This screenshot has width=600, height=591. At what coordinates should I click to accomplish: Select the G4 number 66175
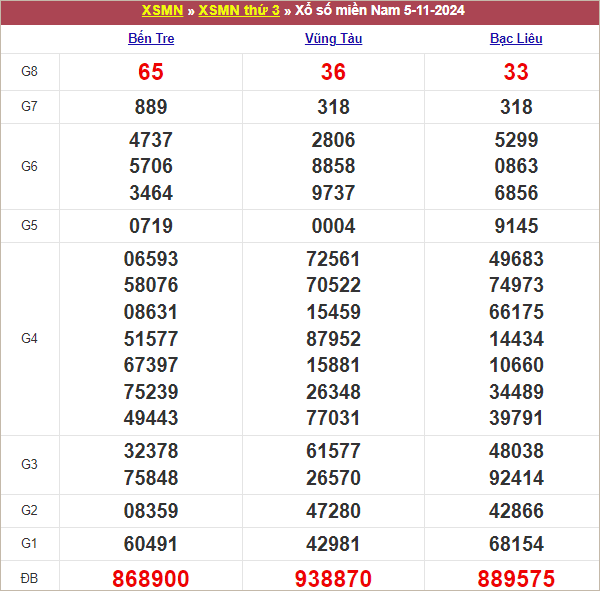coord(516,312)
